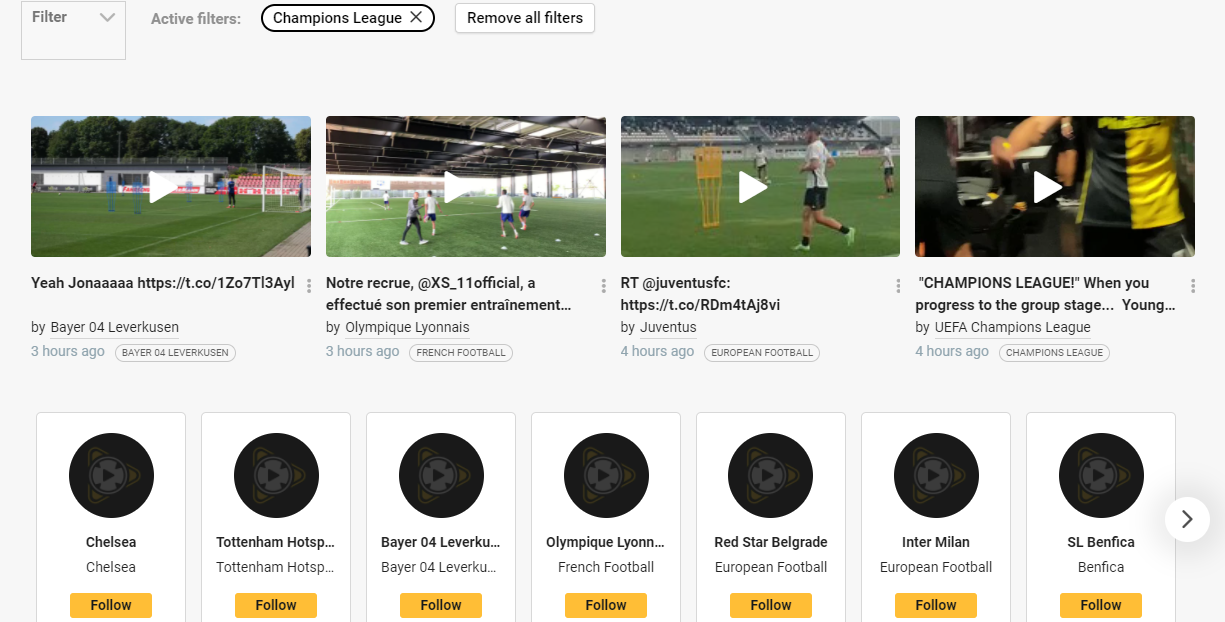Click the French Football category under Olympique Lyonnais
1225x622 pixels.
click(606, 567)
